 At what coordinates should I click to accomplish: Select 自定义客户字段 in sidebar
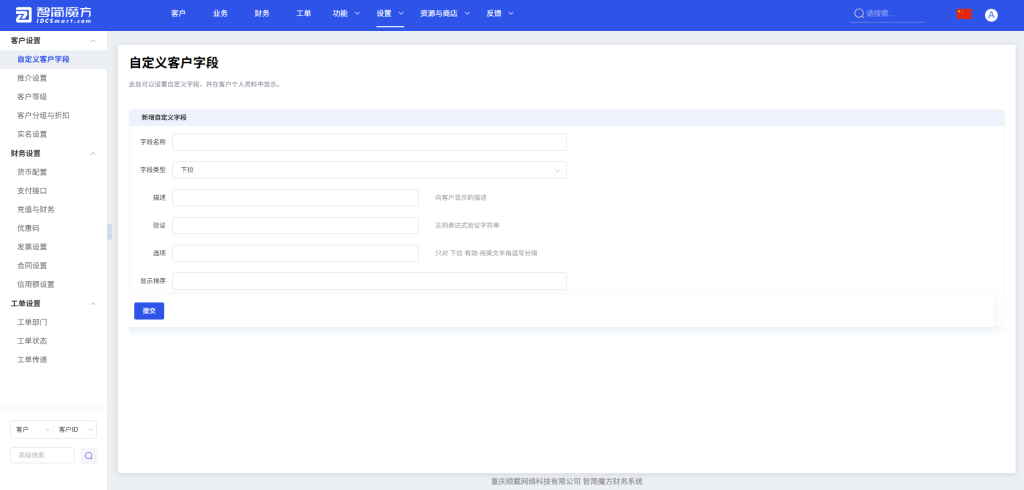pyautogui.click(x=43, y=59)
